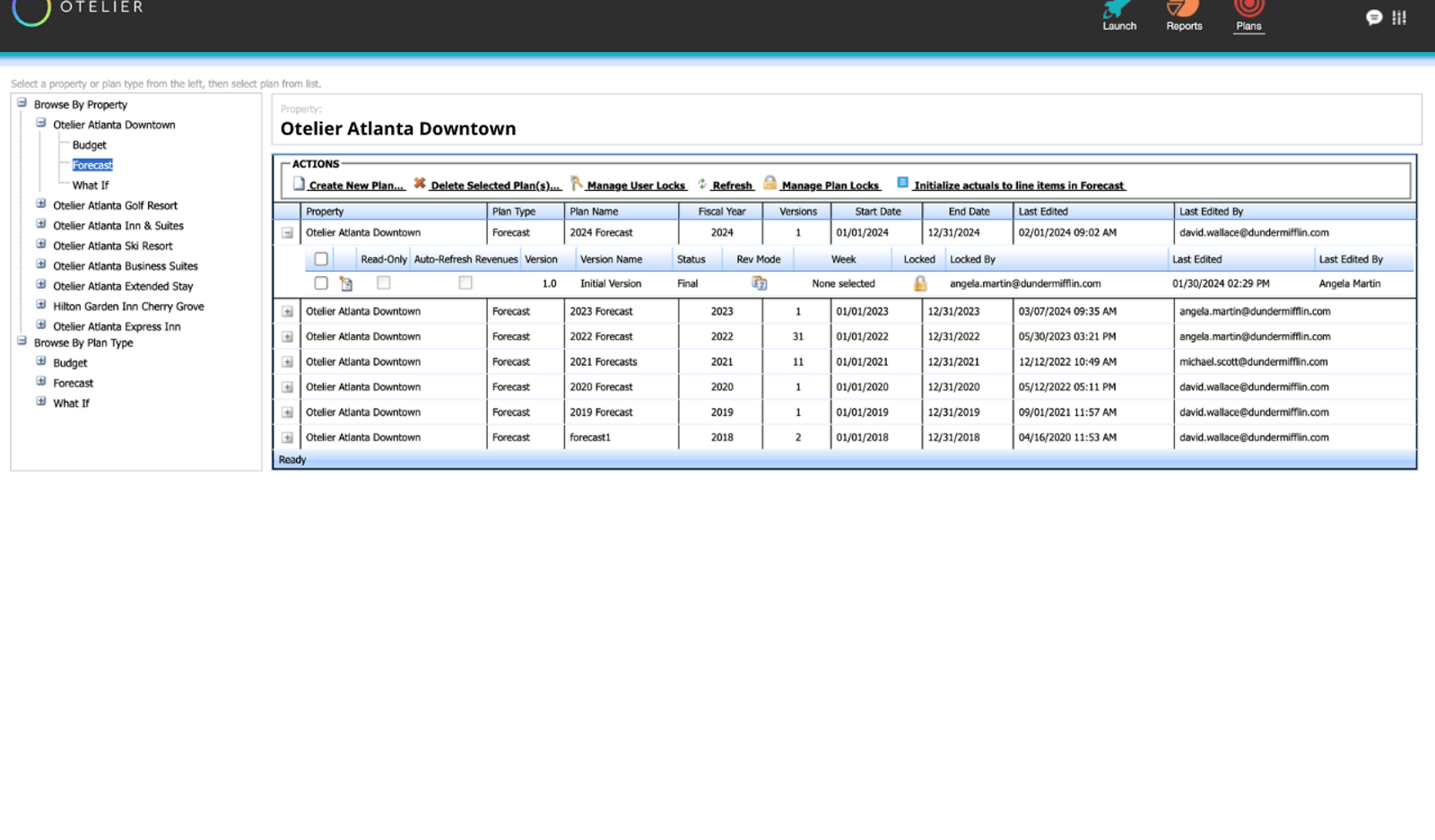Collapse the Browse By Property tree node
Viewport: 1435px width, 840px height.
pos(22,103)
